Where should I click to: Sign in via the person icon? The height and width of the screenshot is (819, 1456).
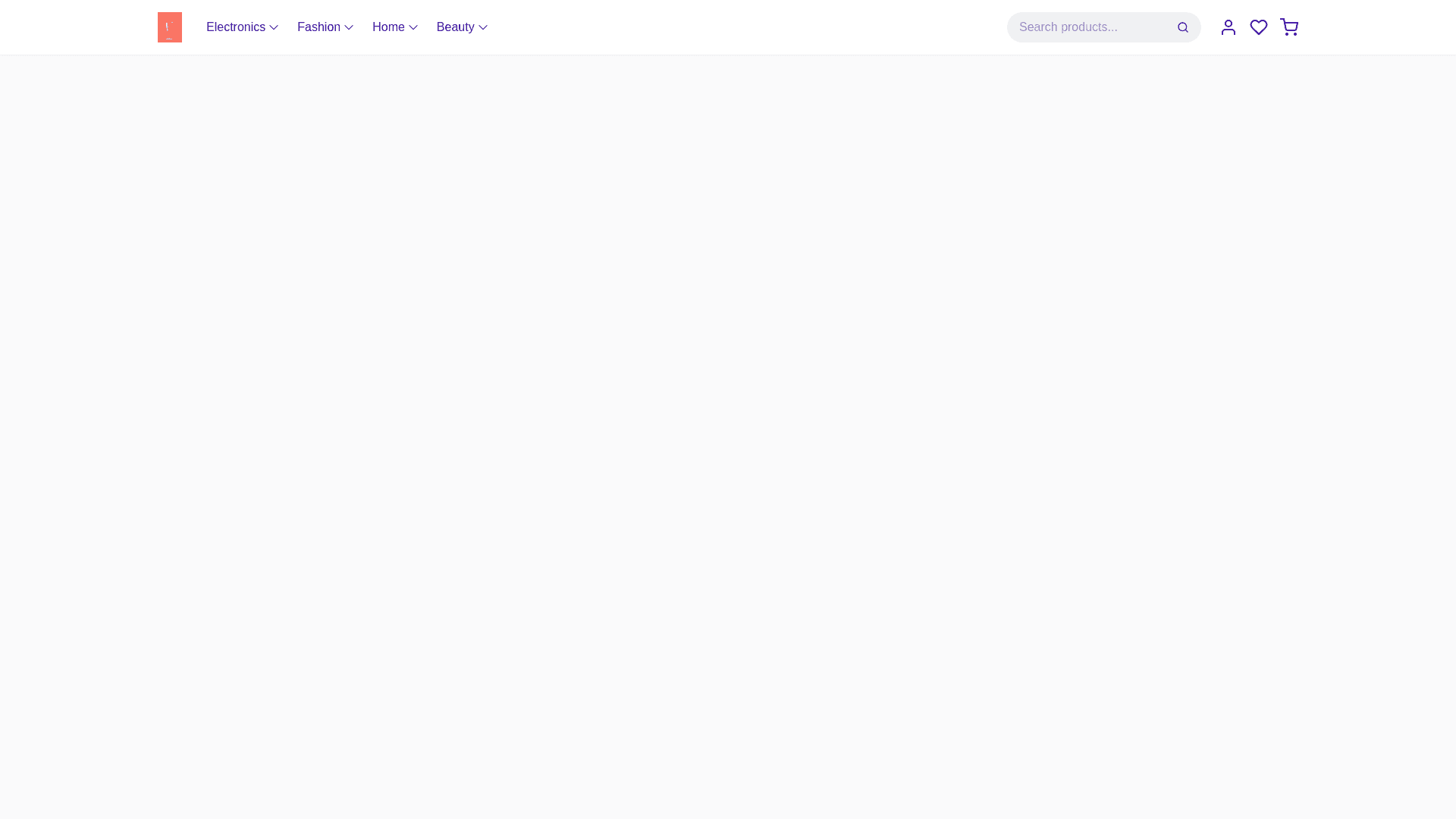[x=1228, y=27]
